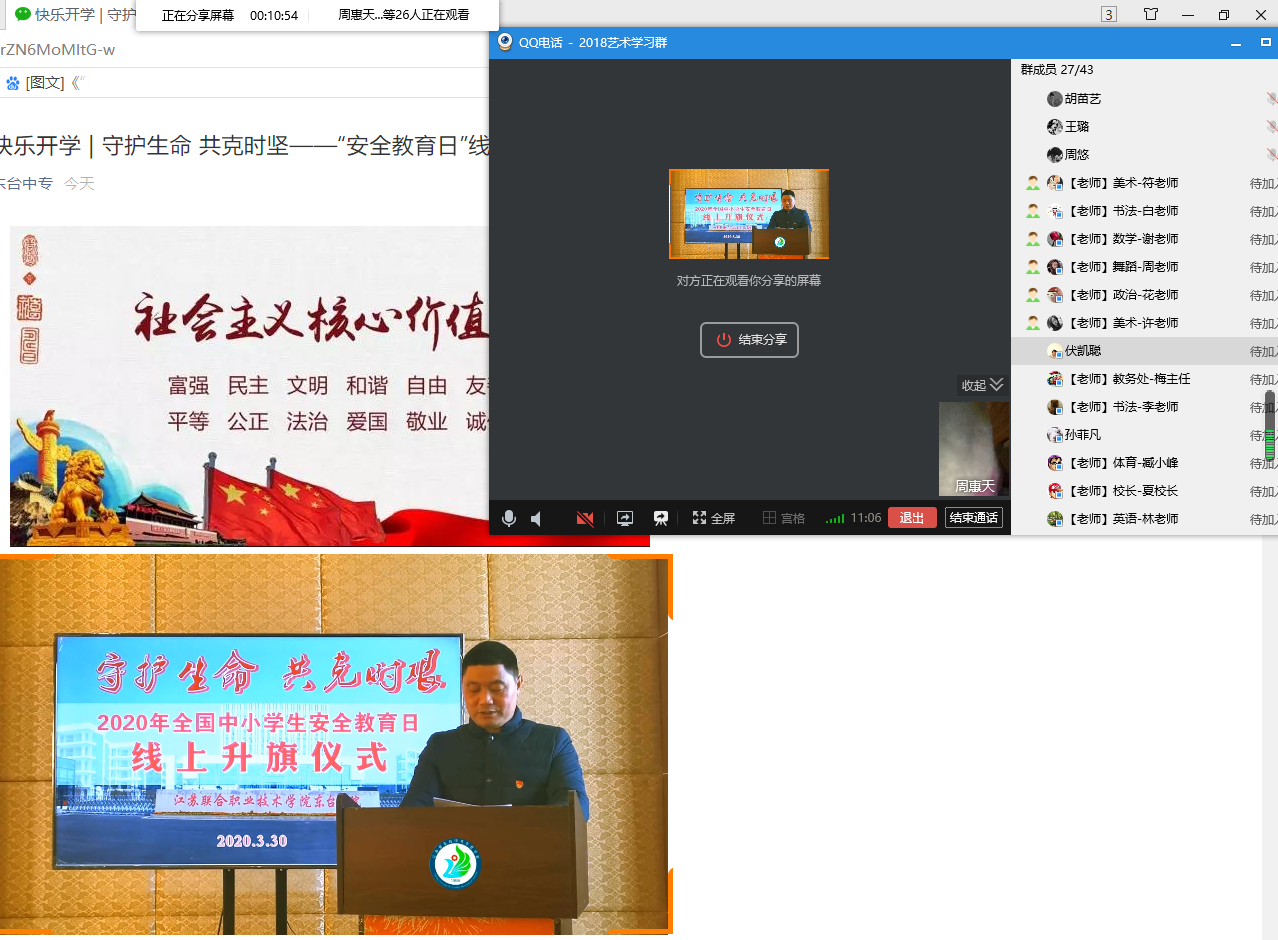This screenshot has height=940, width=1278.
Task: Click 胡苗艺's muted microphone icon
Action: point(1271,99)
